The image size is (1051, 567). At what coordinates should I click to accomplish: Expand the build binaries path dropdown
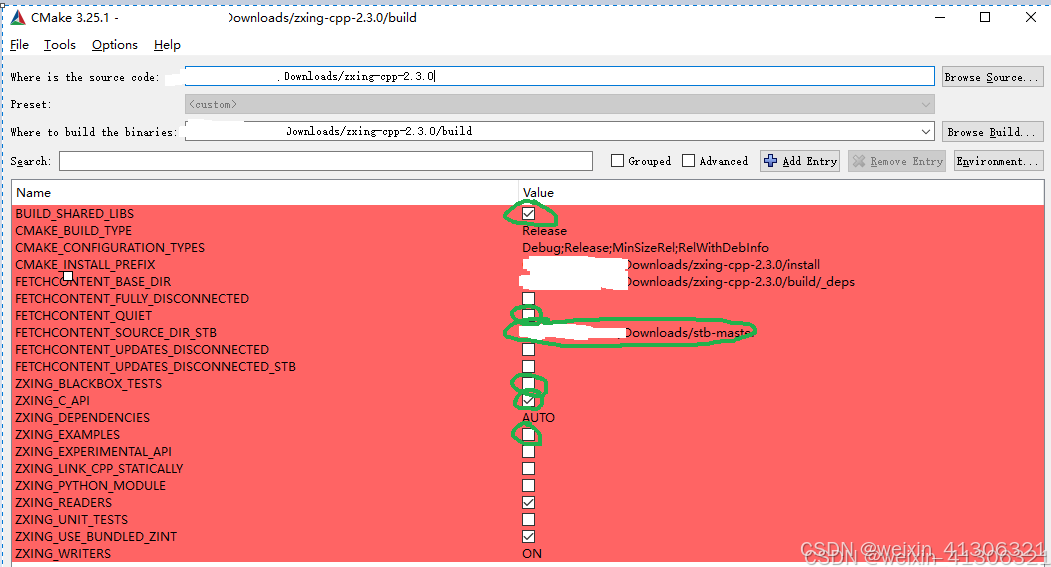pyautogui.click(x=926, y=131)
